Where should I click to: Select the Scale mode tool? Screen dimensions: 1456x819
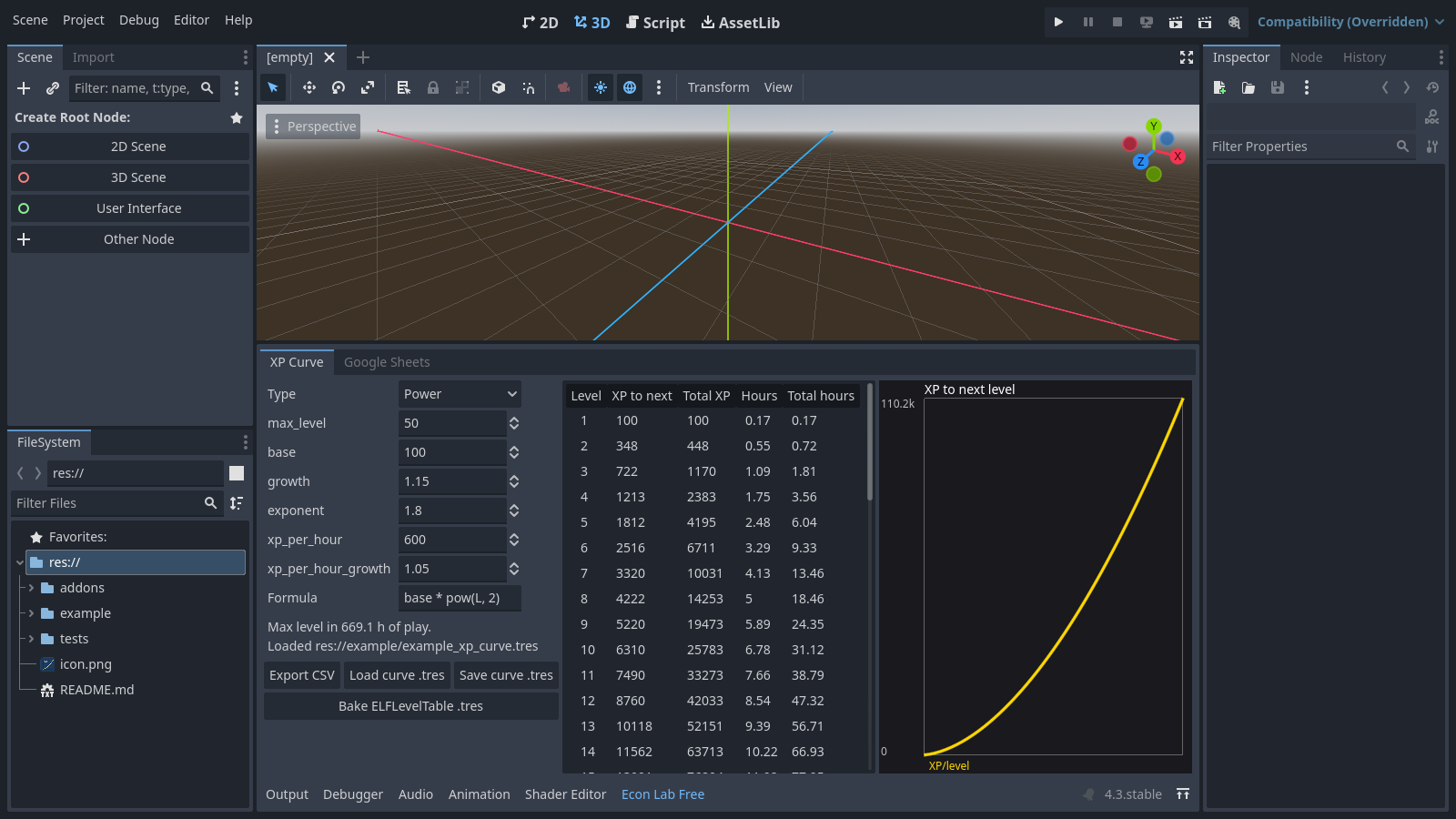coord(368,87)
